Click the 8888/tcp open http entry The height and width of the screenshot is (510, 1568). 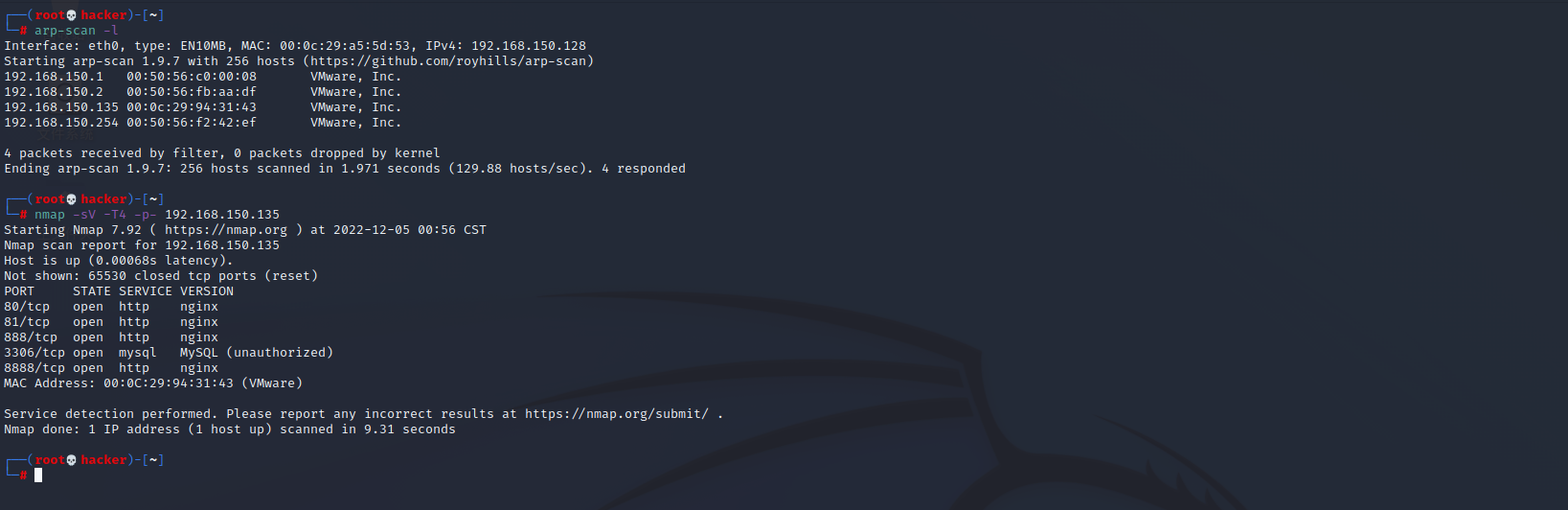pos(111,368)
